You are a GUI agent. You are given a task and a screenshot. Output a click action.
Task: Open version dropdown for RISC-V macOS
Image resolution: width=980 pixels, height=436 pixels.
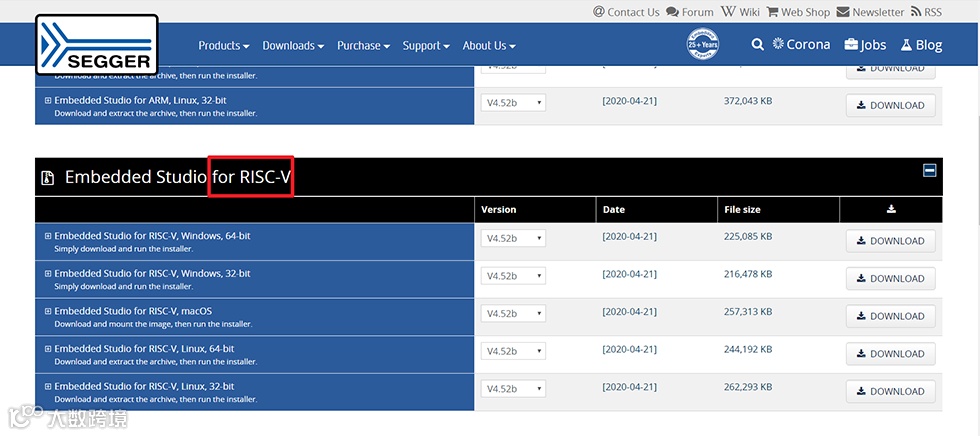click(x=513, y=314)
